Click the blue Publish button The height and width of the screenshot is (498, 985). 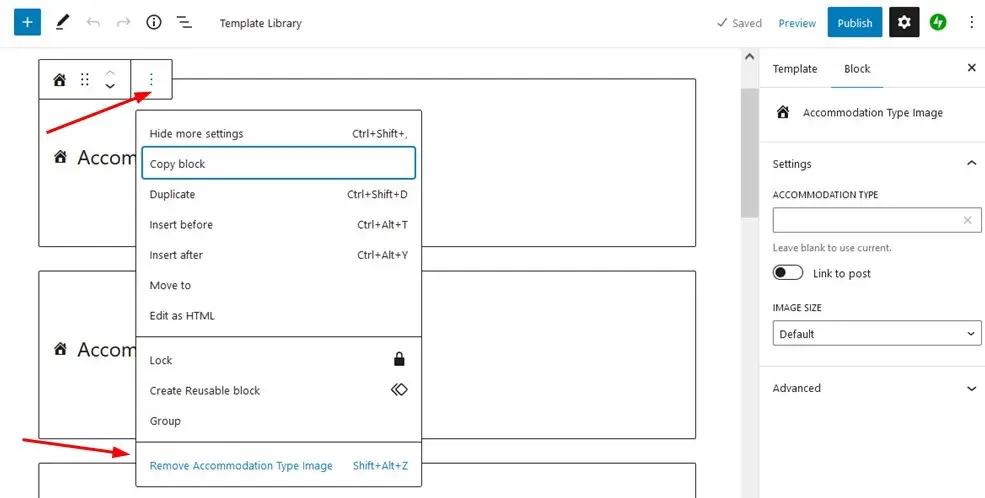854,23
